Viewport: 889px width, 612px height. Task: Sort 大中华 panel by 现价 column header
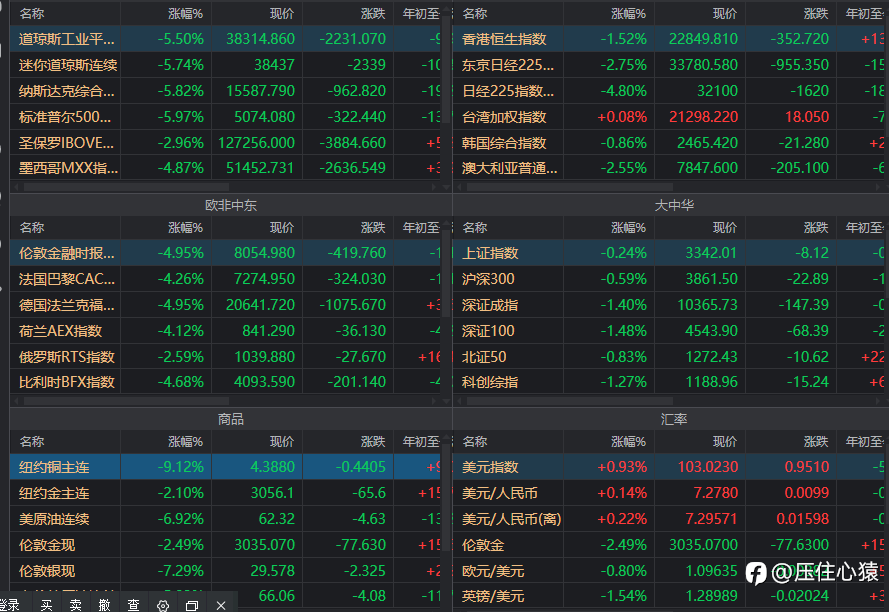click(x=725, y=228)
